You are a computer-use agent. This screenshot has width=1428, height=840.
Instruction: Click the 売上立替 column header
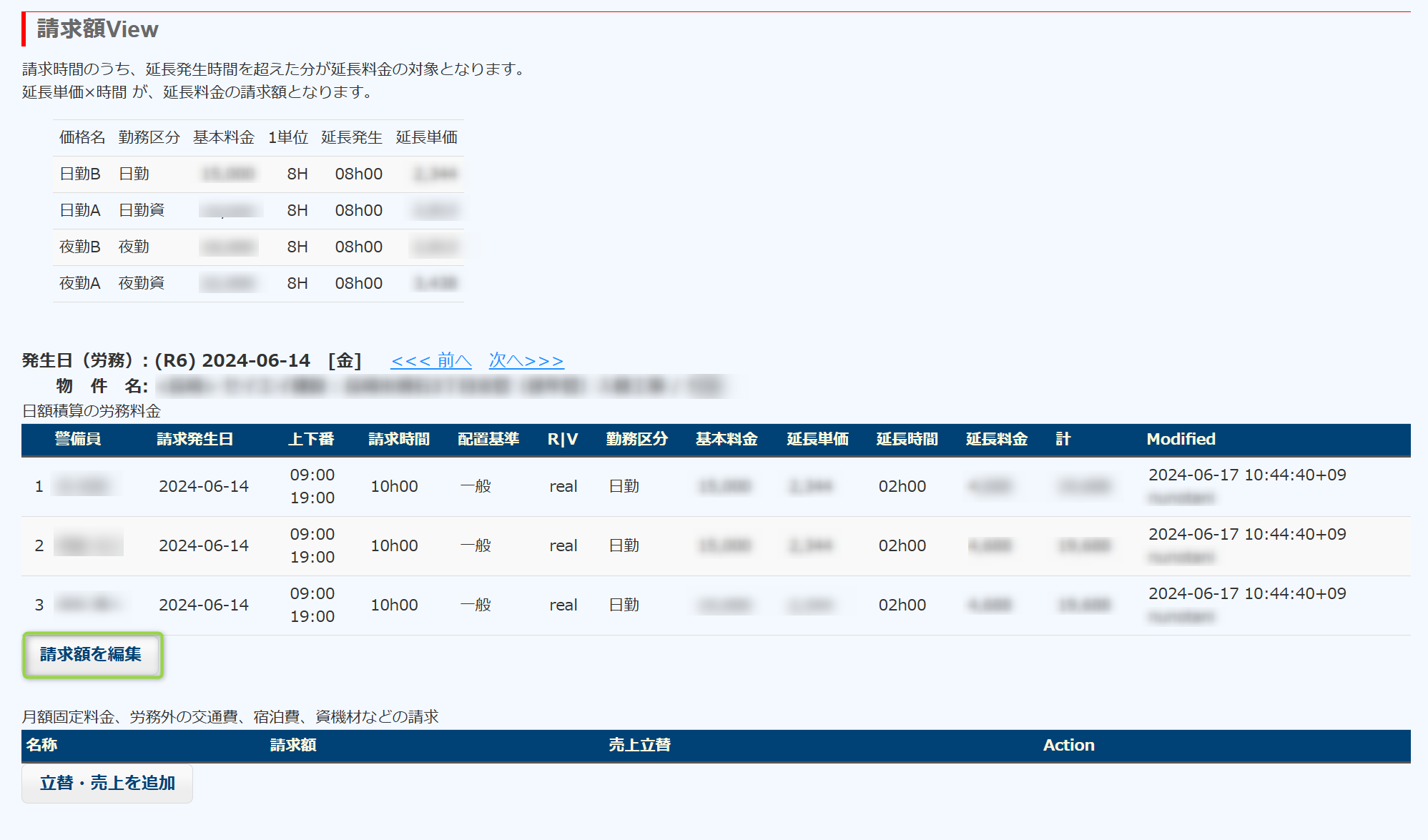[x=639, y=745]
